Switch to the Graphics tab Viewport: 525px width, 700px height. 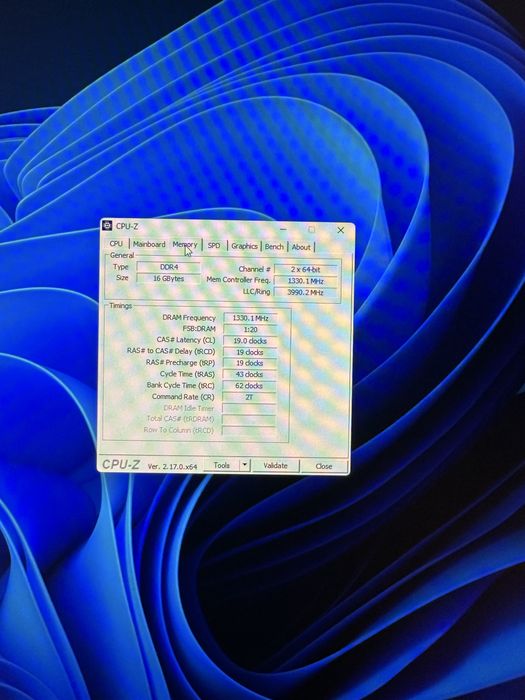[244, 246]
